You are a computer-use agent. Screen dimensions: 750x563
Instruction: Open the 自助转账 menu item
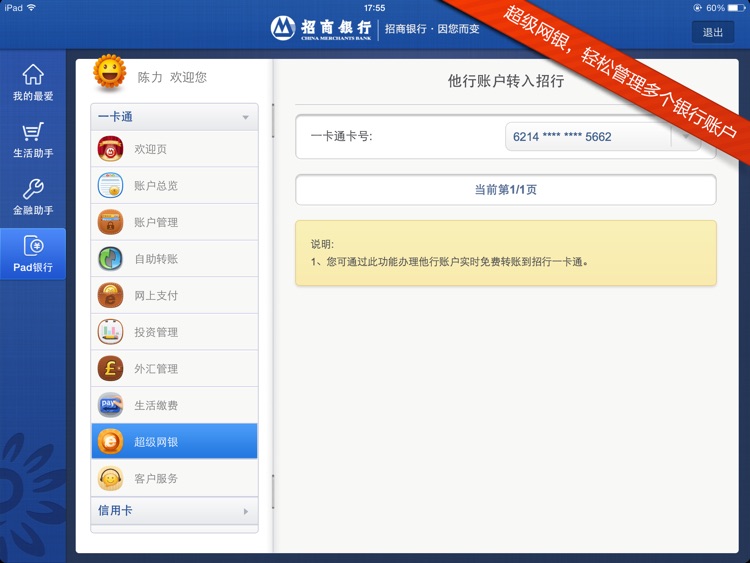click(174, 259)
